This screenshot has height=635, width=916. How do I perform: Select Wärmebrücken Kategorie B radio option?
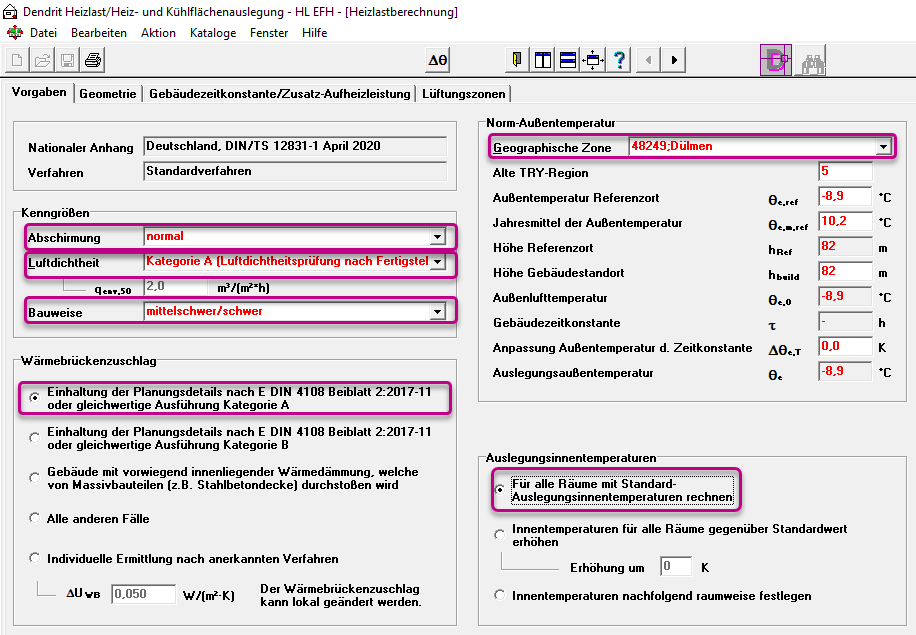[34, 438]
